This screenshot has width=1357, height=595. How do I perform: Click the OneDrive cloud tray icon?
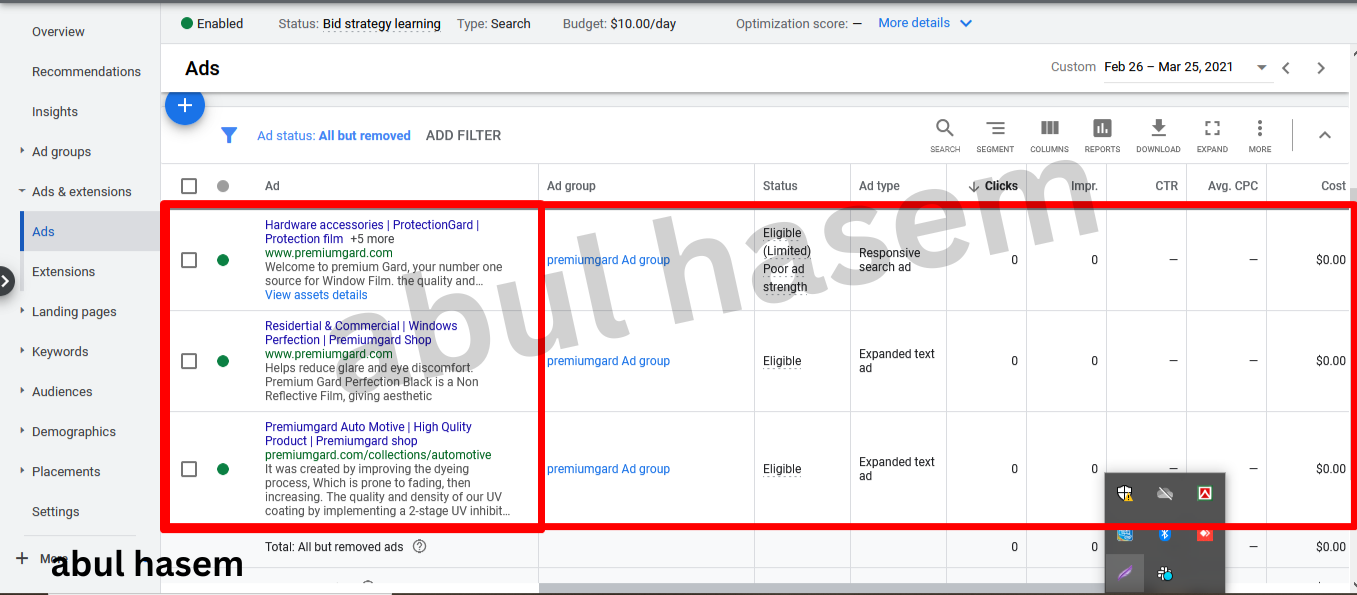coord(1165,493)
